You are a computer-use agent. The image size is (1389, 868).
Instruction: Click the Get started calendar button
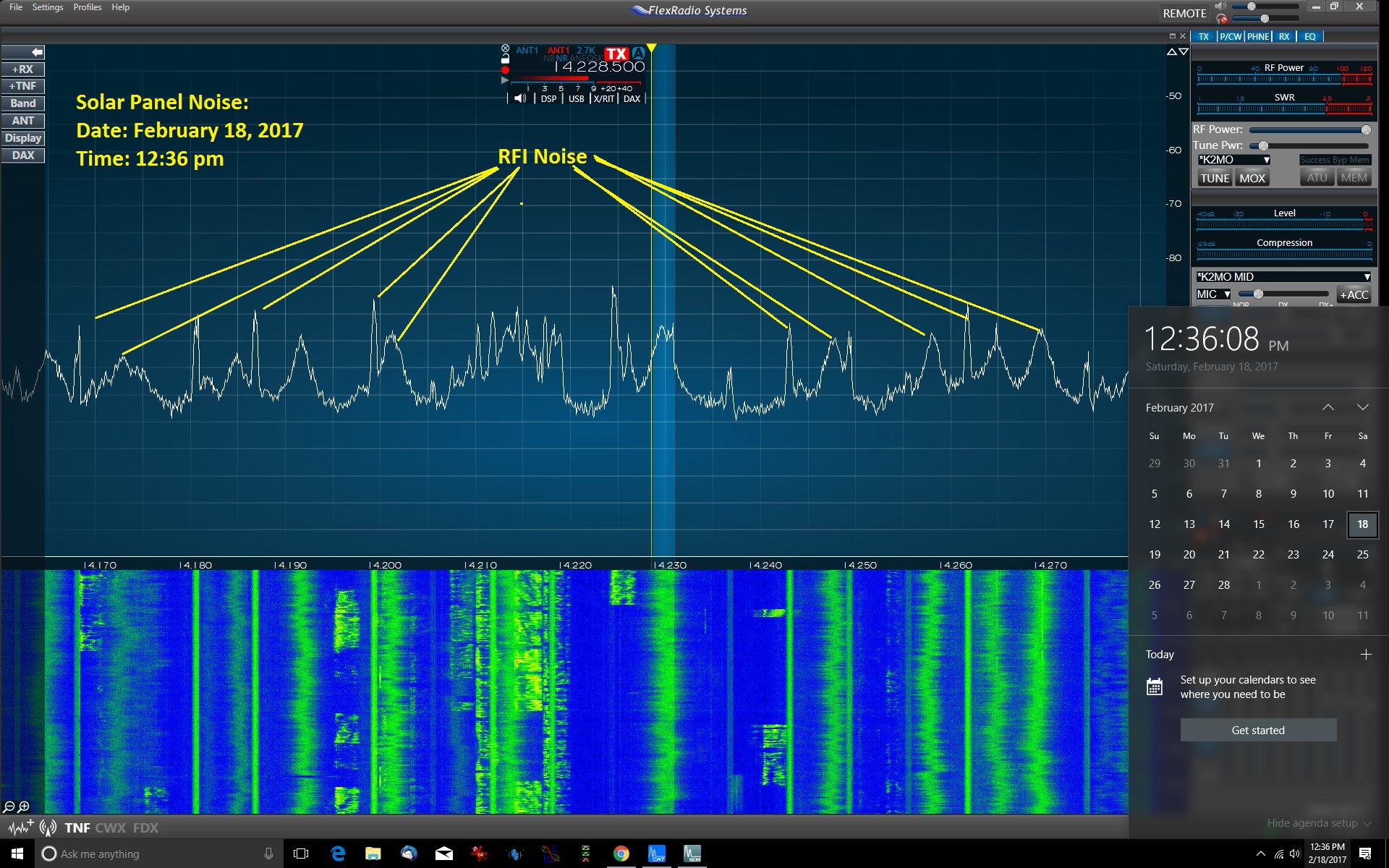[1258, 730]
